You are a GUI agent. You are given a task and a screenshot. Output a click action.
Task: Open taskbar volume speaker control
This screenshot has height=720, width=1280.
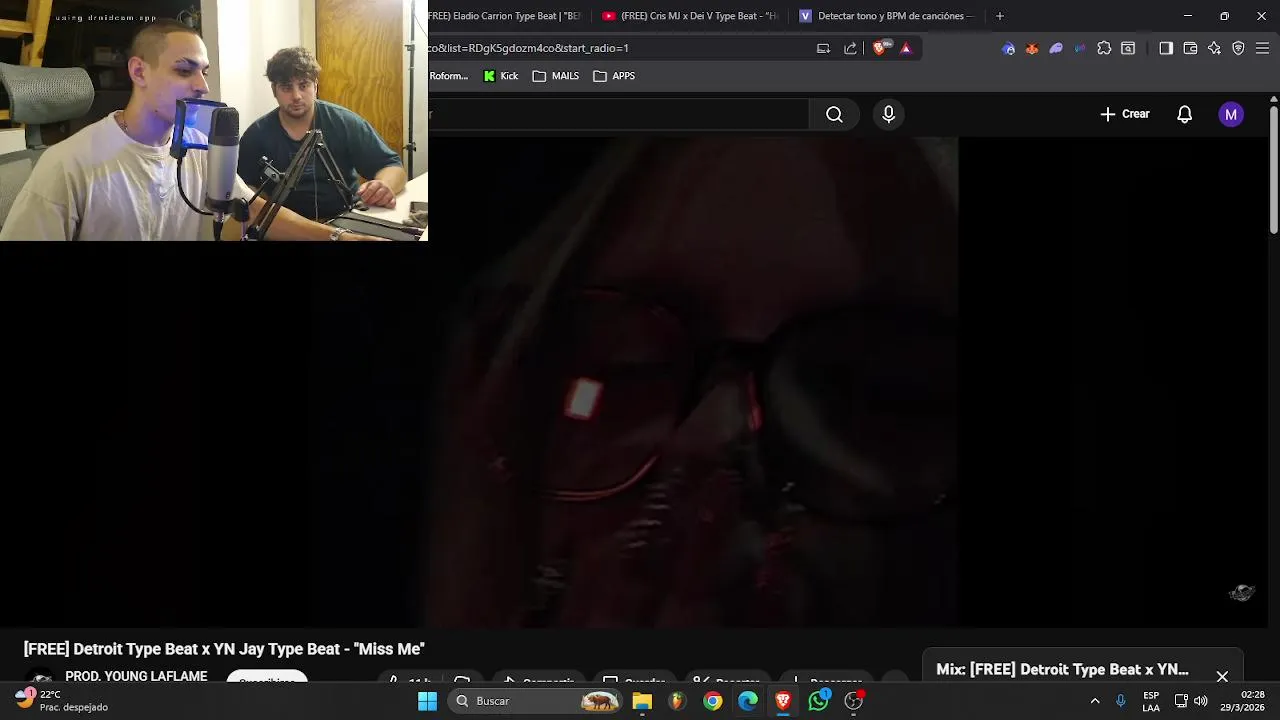pyautogui.click(x=1201, y=701)
